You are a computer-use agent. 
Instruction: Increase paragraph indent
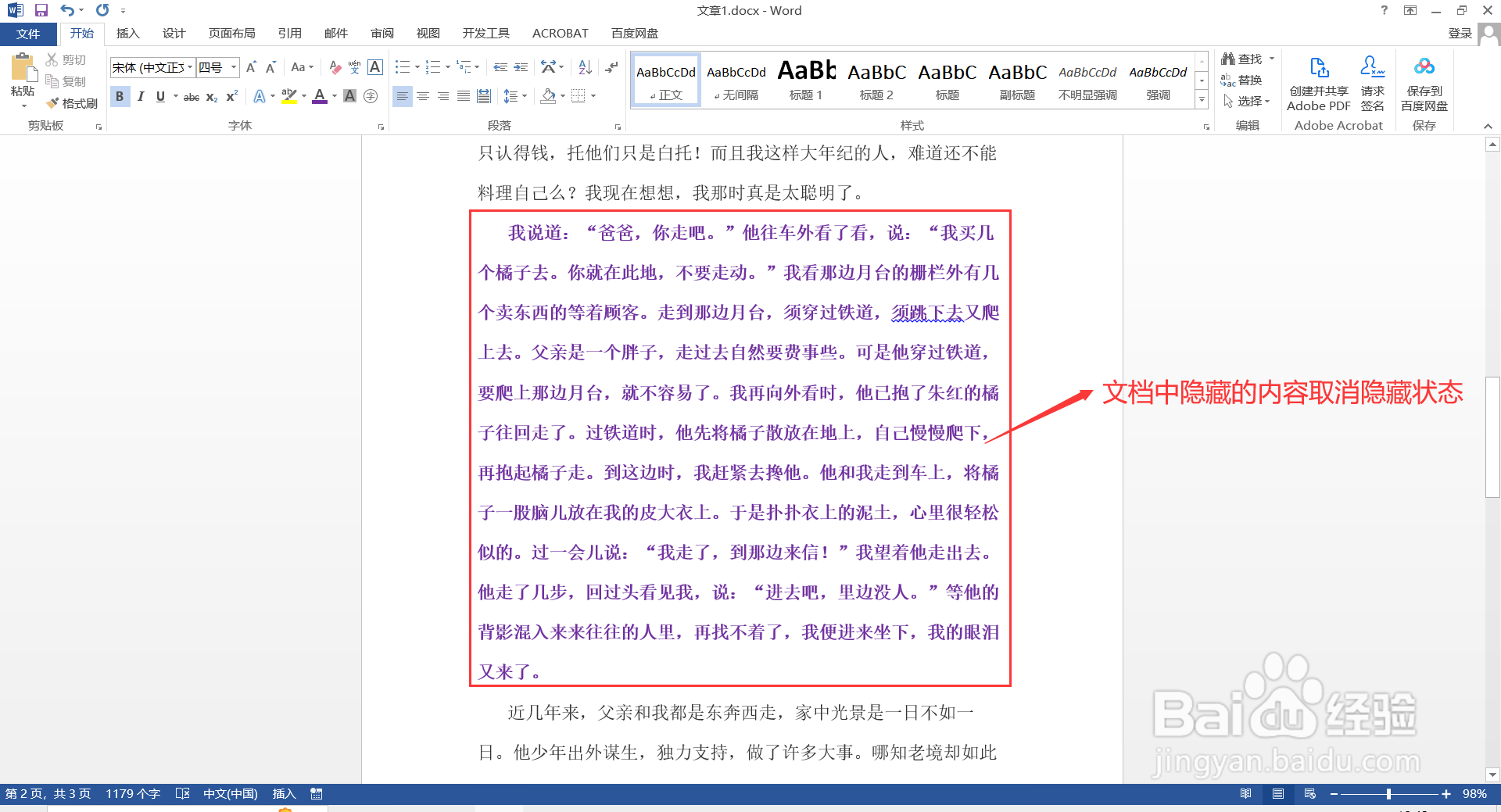(521, 67)
